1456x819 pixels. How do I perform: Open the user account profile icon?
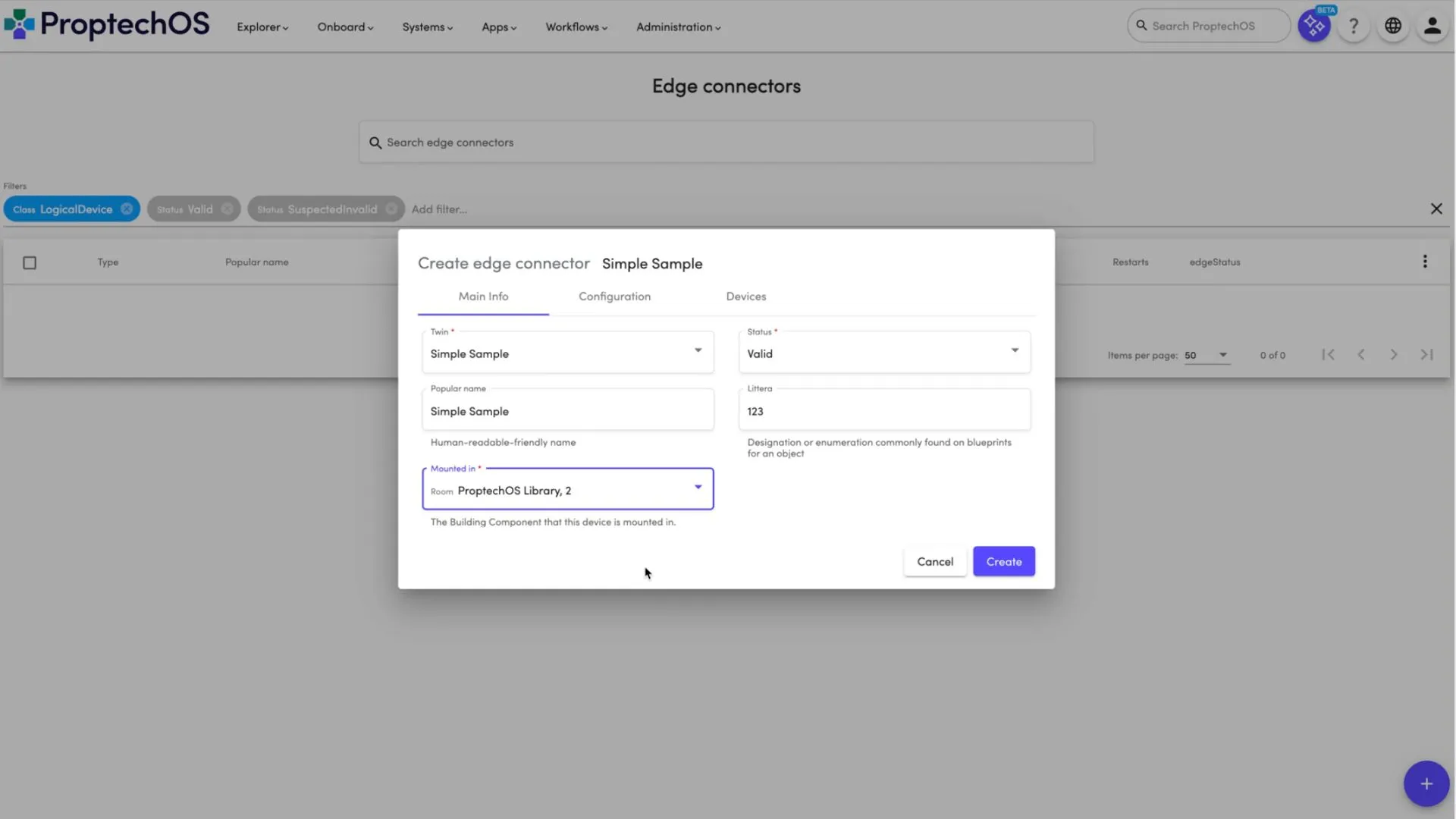click(1432, 27)
